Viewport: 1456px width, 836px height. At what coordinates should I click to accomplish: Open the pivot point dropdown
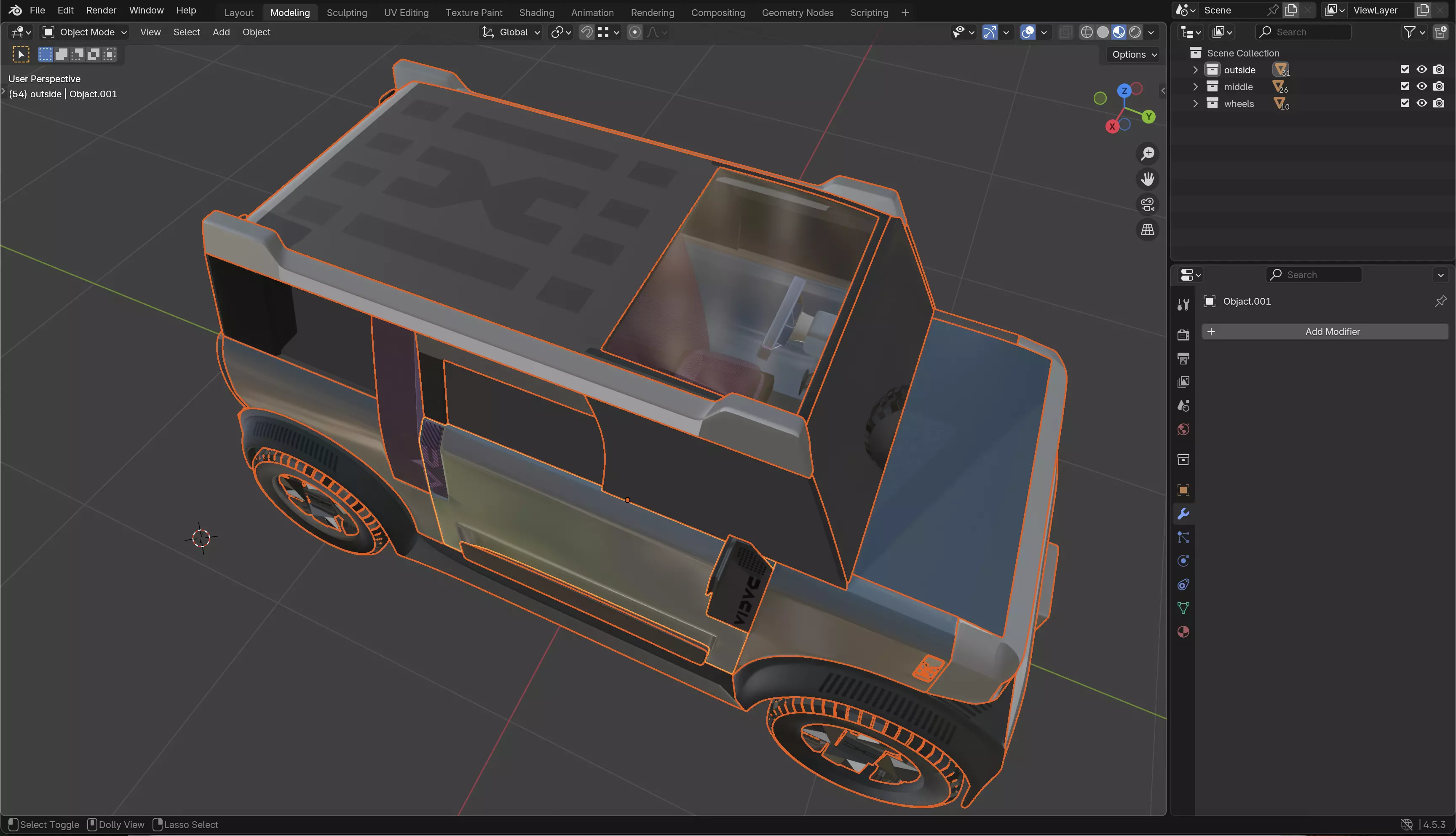click(561, 32)
